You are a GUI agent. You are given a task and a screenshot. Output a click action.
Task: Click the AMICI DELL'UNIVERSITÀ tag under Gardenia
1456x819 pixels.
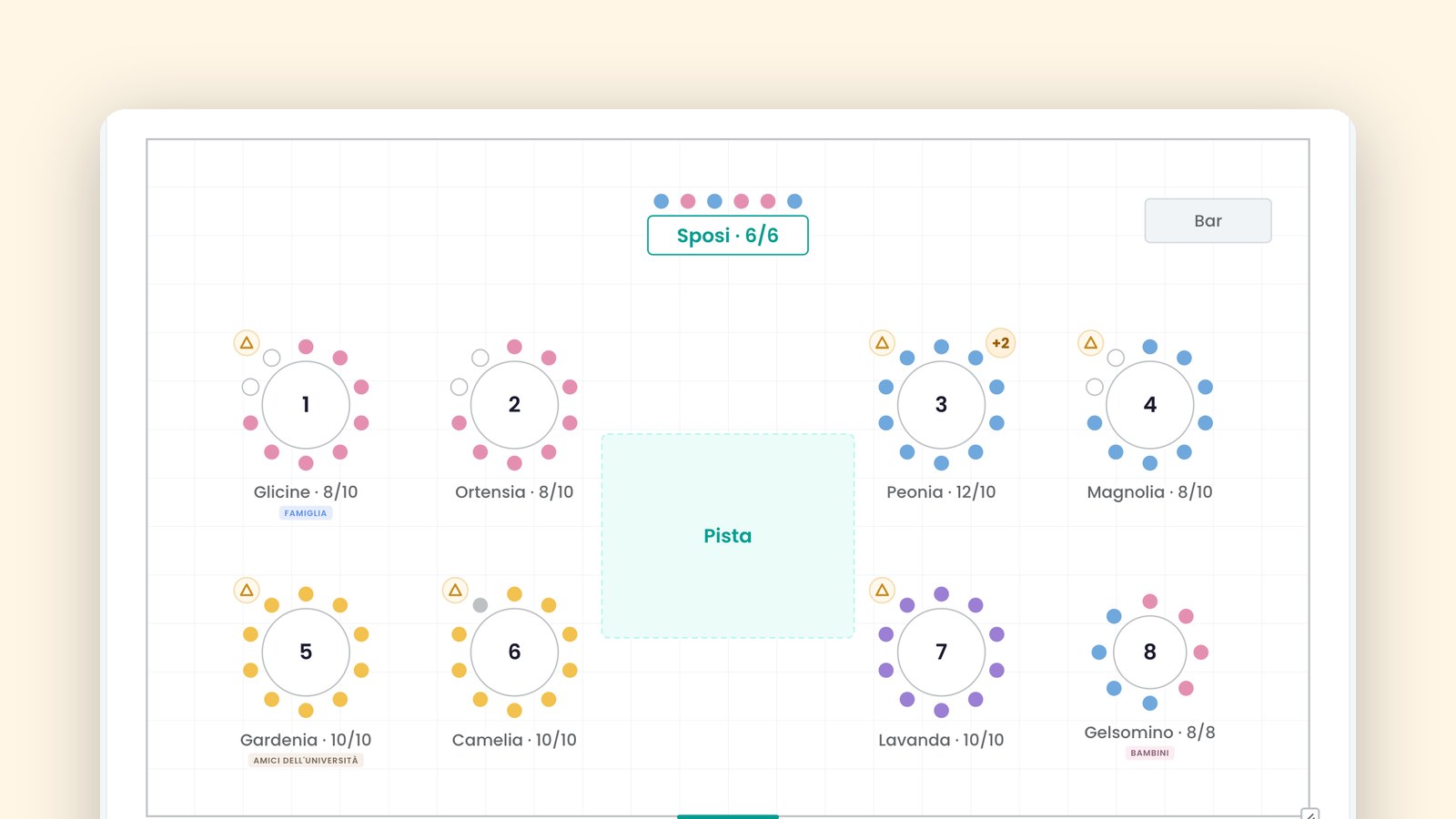coord(306,761)
